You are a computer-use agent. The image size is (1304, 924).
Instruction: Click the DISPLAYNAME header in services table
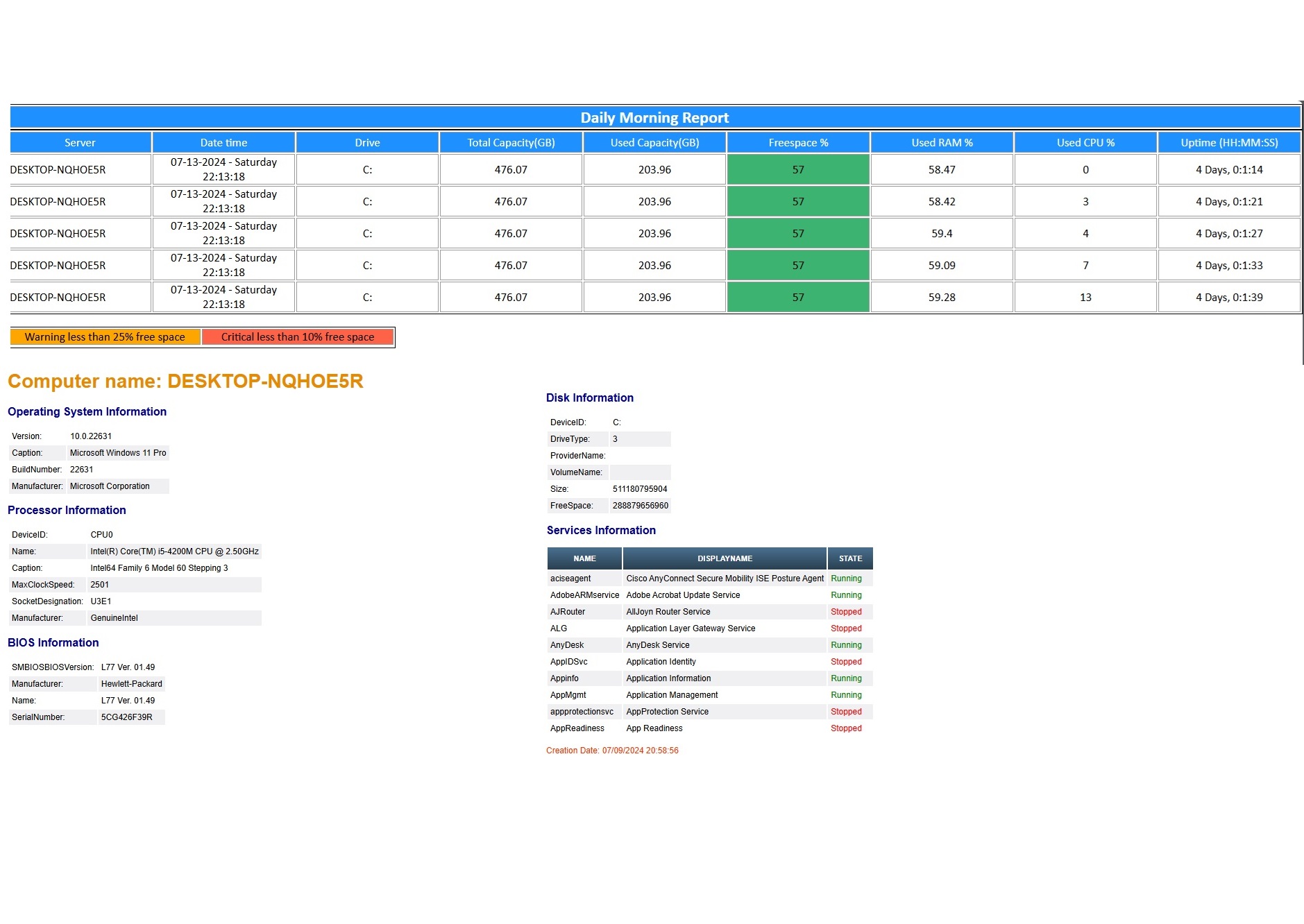click(725, 558)
